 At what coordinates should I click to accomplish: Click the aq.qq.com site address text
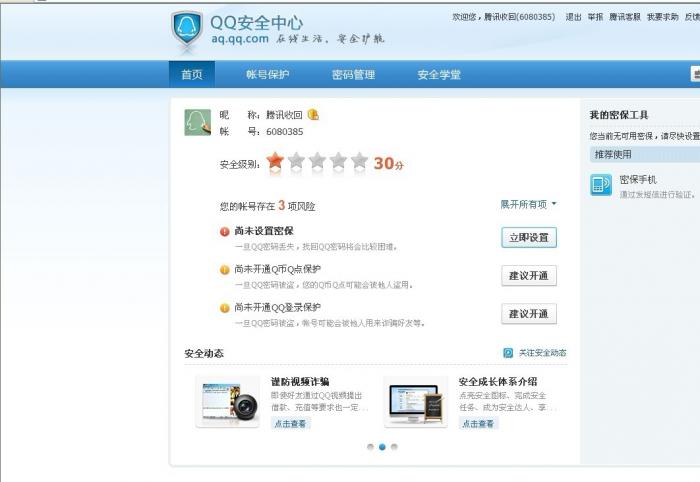[240, 39]
